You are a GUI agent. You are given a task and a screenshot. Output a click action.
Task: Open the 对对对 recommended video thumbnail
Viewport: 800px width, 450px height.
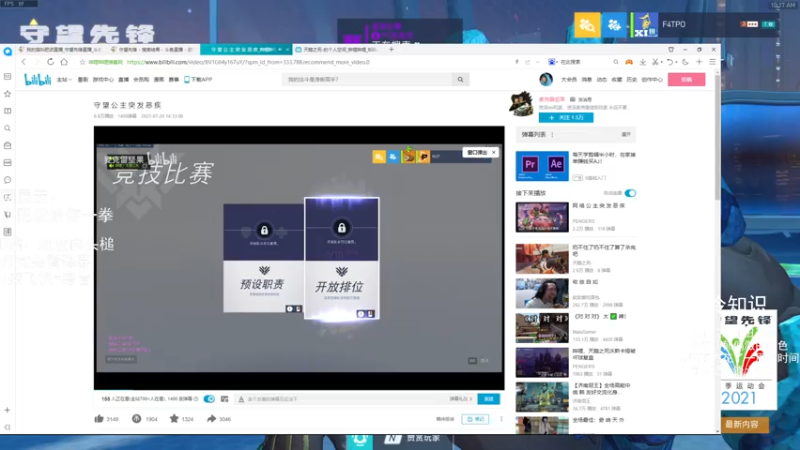pos(542,328)
